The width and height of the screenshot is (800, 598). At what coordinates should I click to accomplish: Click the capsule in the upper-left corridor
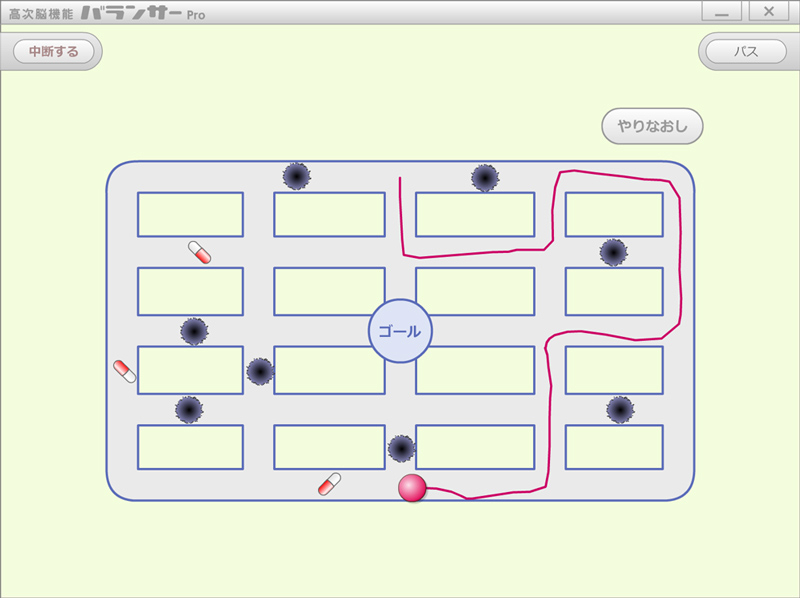point(199,252)
